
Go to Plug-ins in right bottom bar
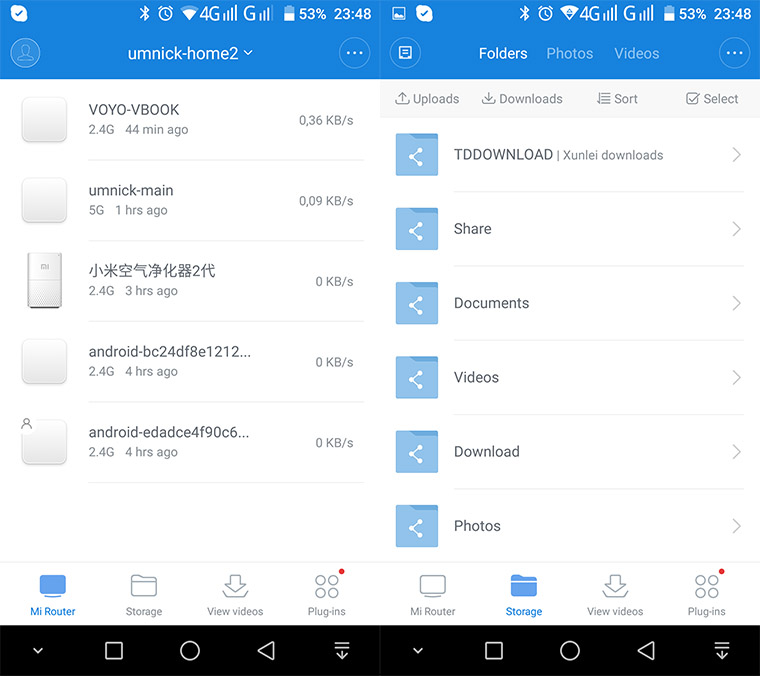click(x=707, y=595)
